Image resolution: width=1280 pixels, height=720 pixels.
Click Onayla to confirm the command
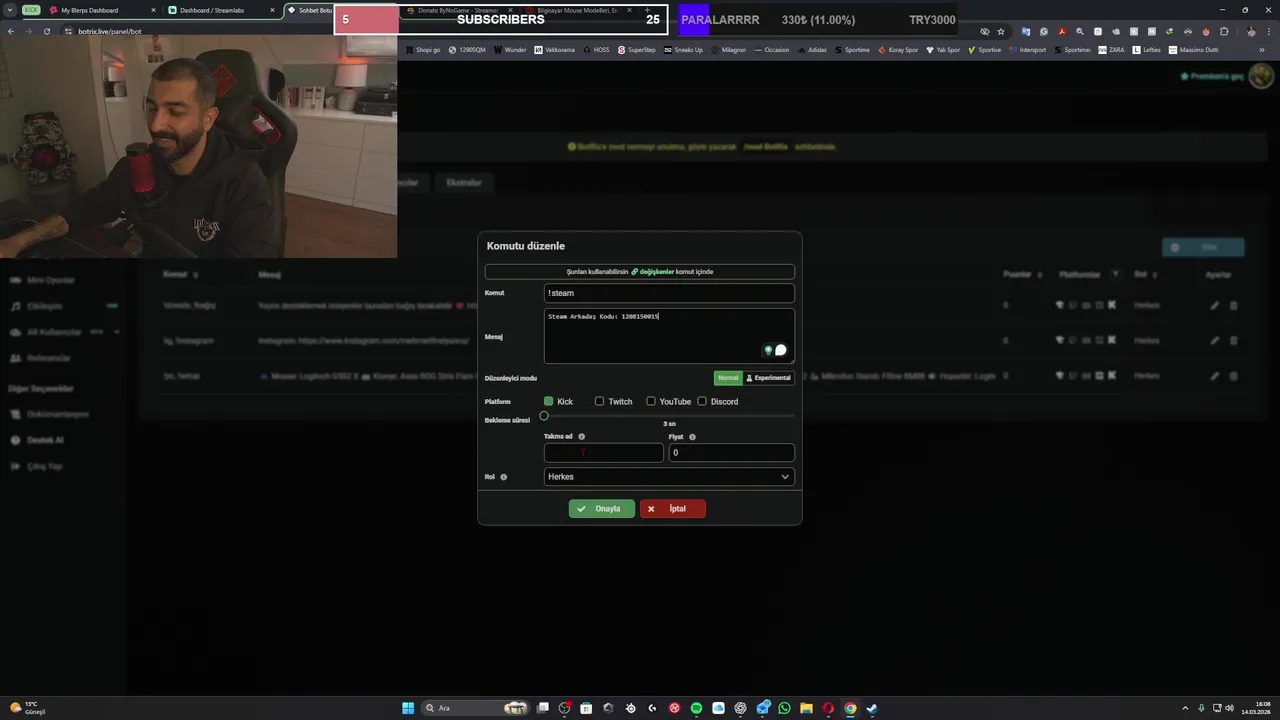pos(602,509)
